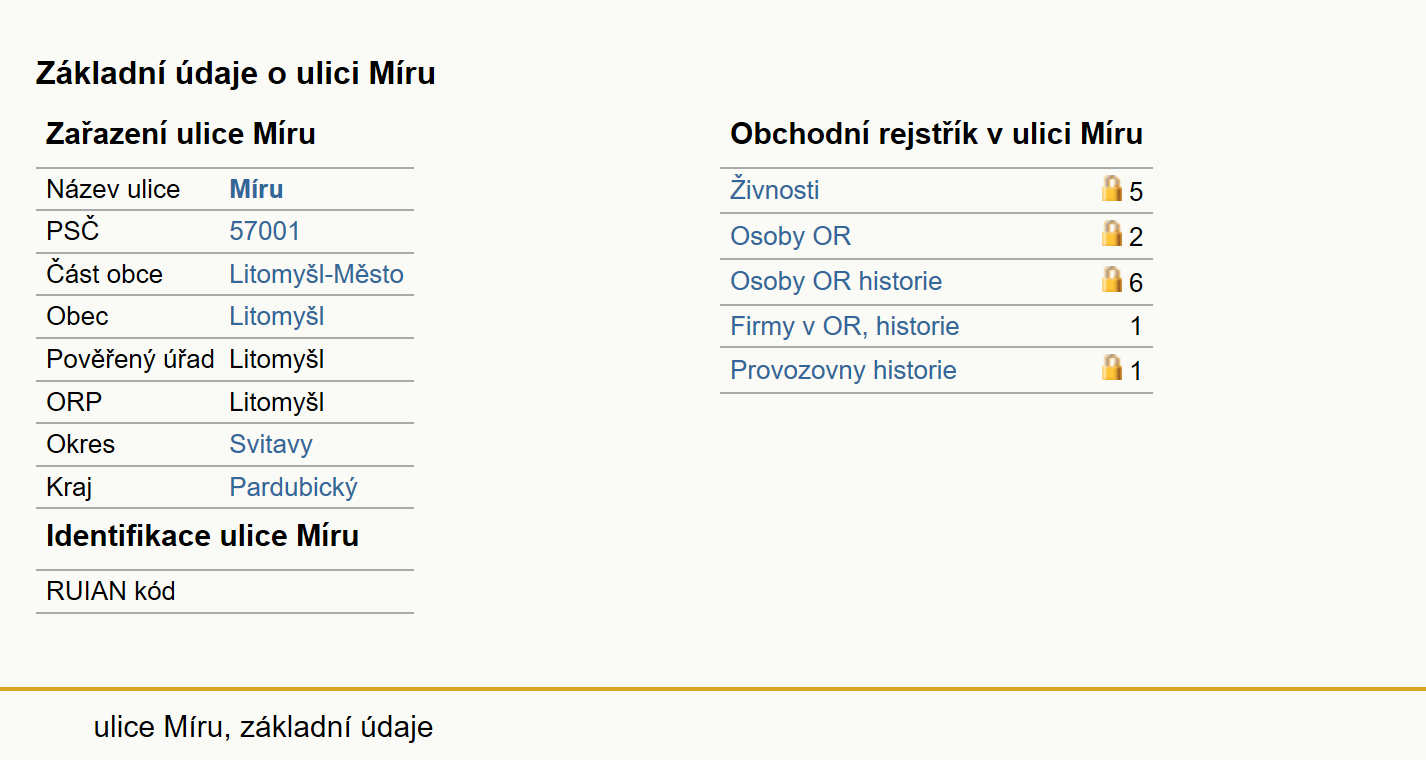
Task: Click the ORP Litomyšl value
Action: [276, 402]
